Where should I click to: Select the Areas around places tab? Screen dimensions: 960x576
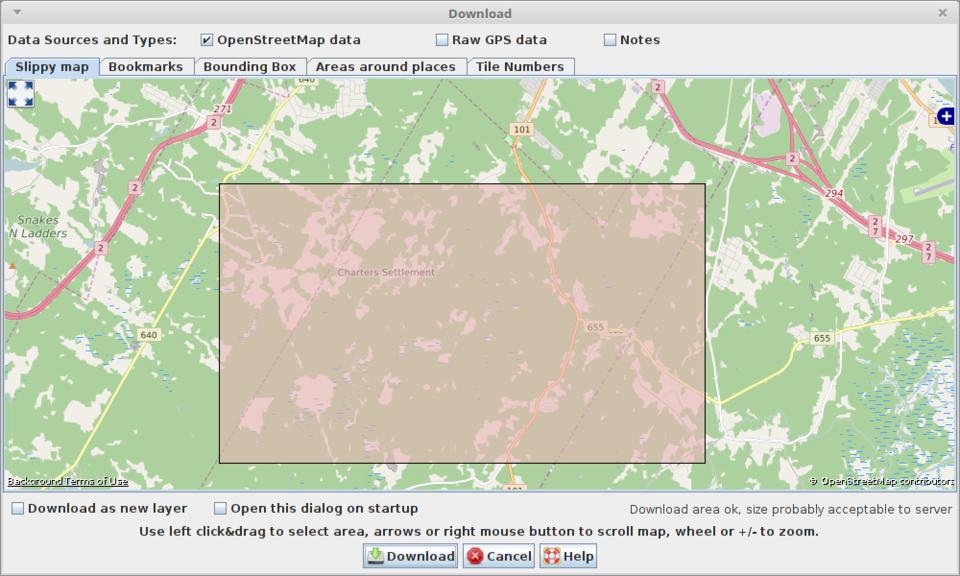pyautogui.click(x=385, y=67)
